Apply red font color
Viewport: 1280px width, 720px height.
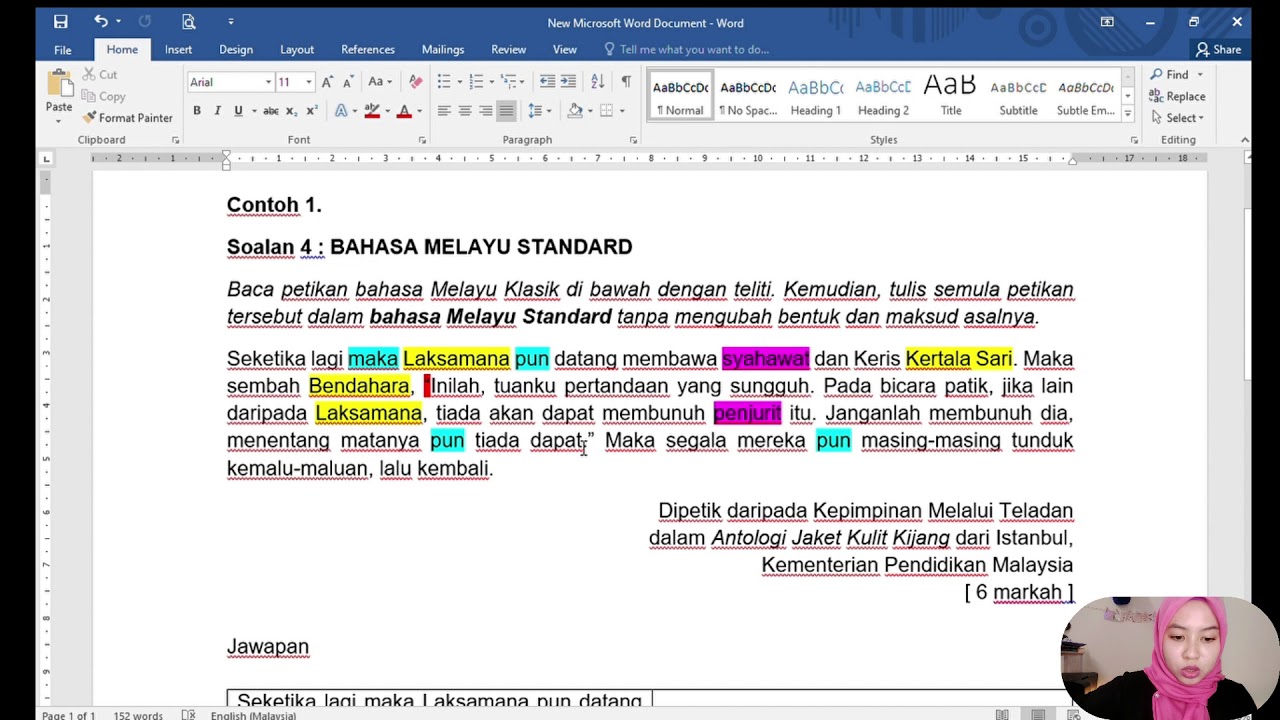[404, 111]
